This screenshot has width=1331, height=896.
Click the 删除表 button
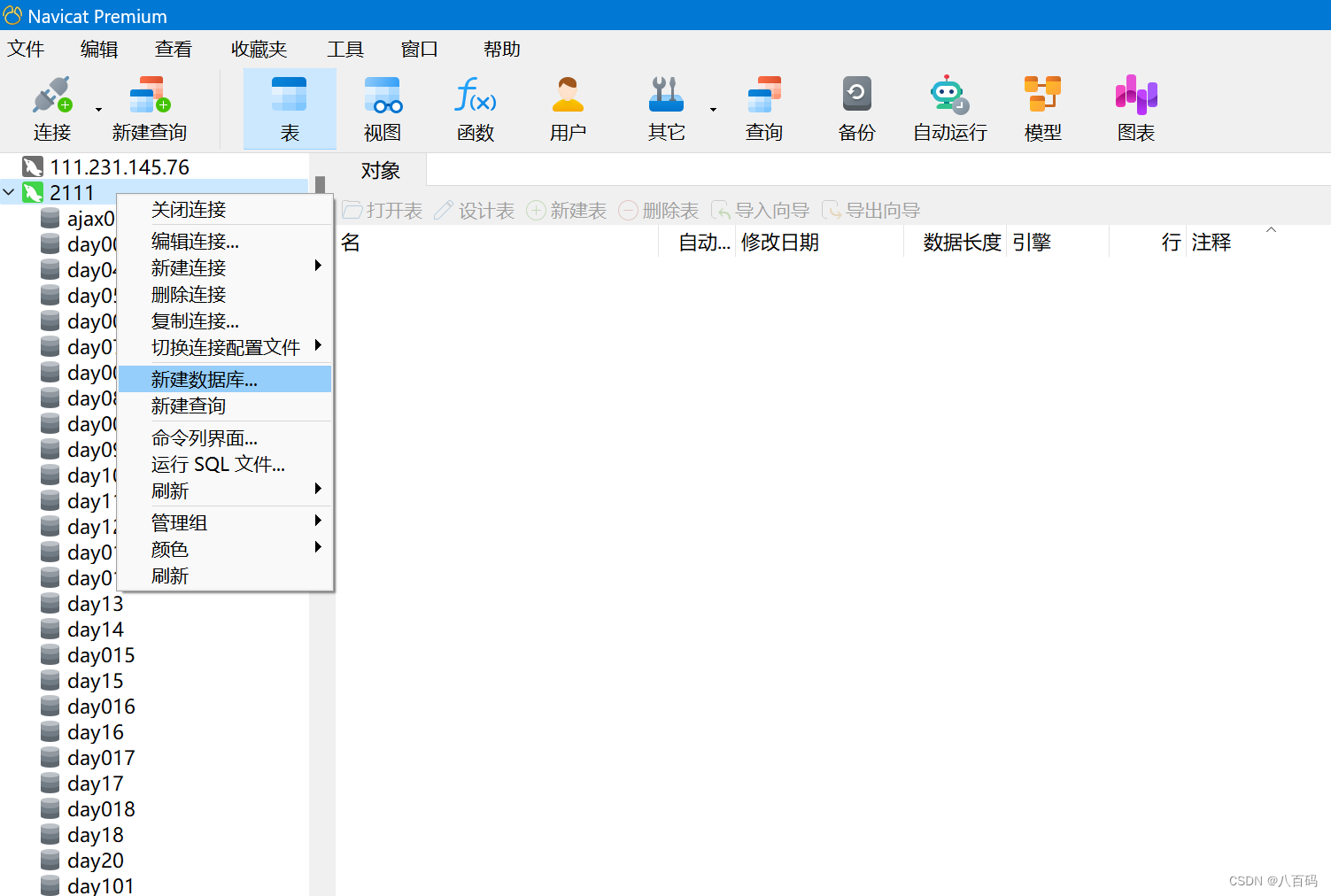click(x=659, y=210)
